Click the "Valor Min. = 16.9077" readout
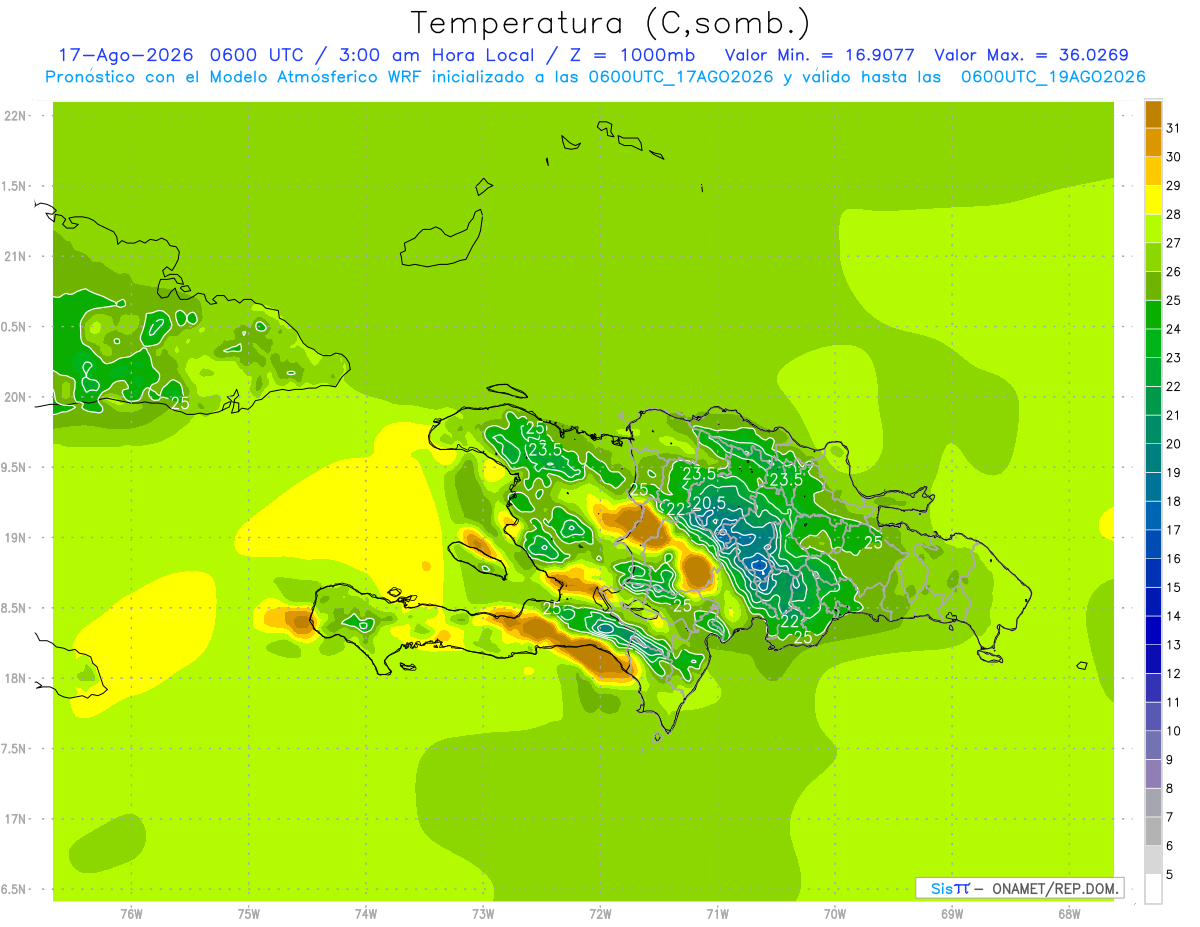The width and height of the screenshot is (1200, 927). coord(820,55)
